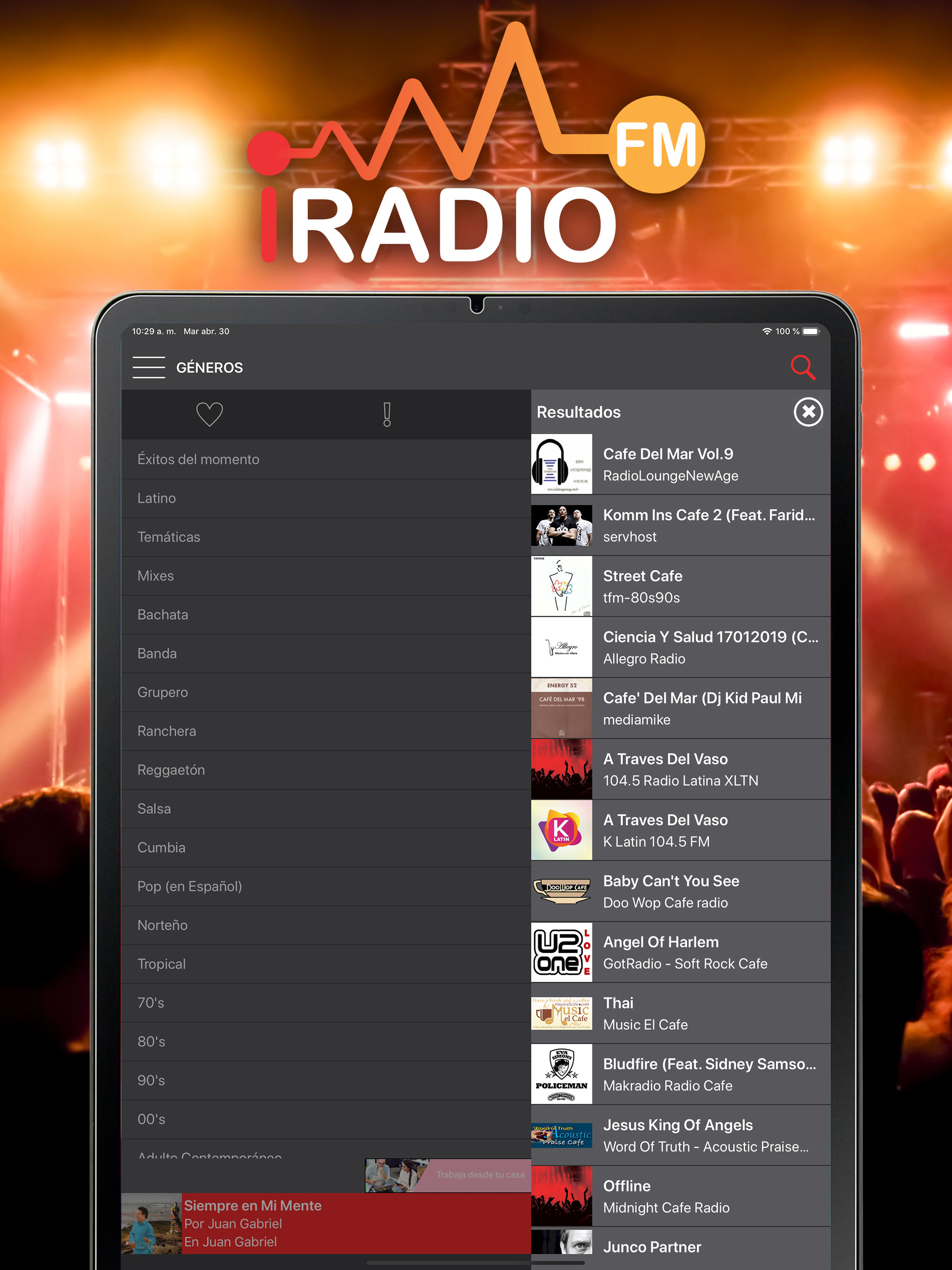Open the 00's genre

326,1119
